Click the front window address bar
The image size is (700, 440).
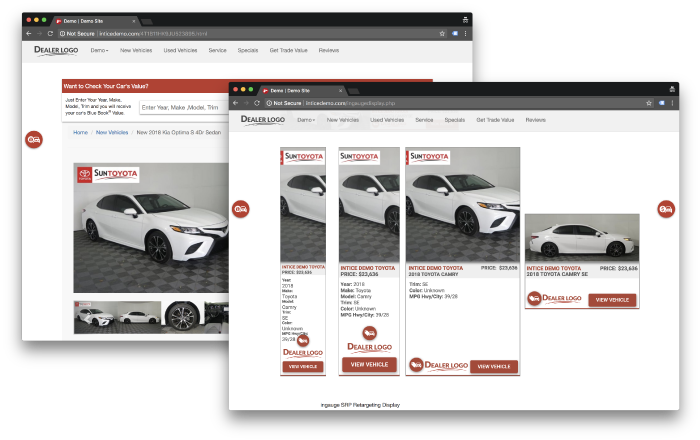(x=450, y=103)
